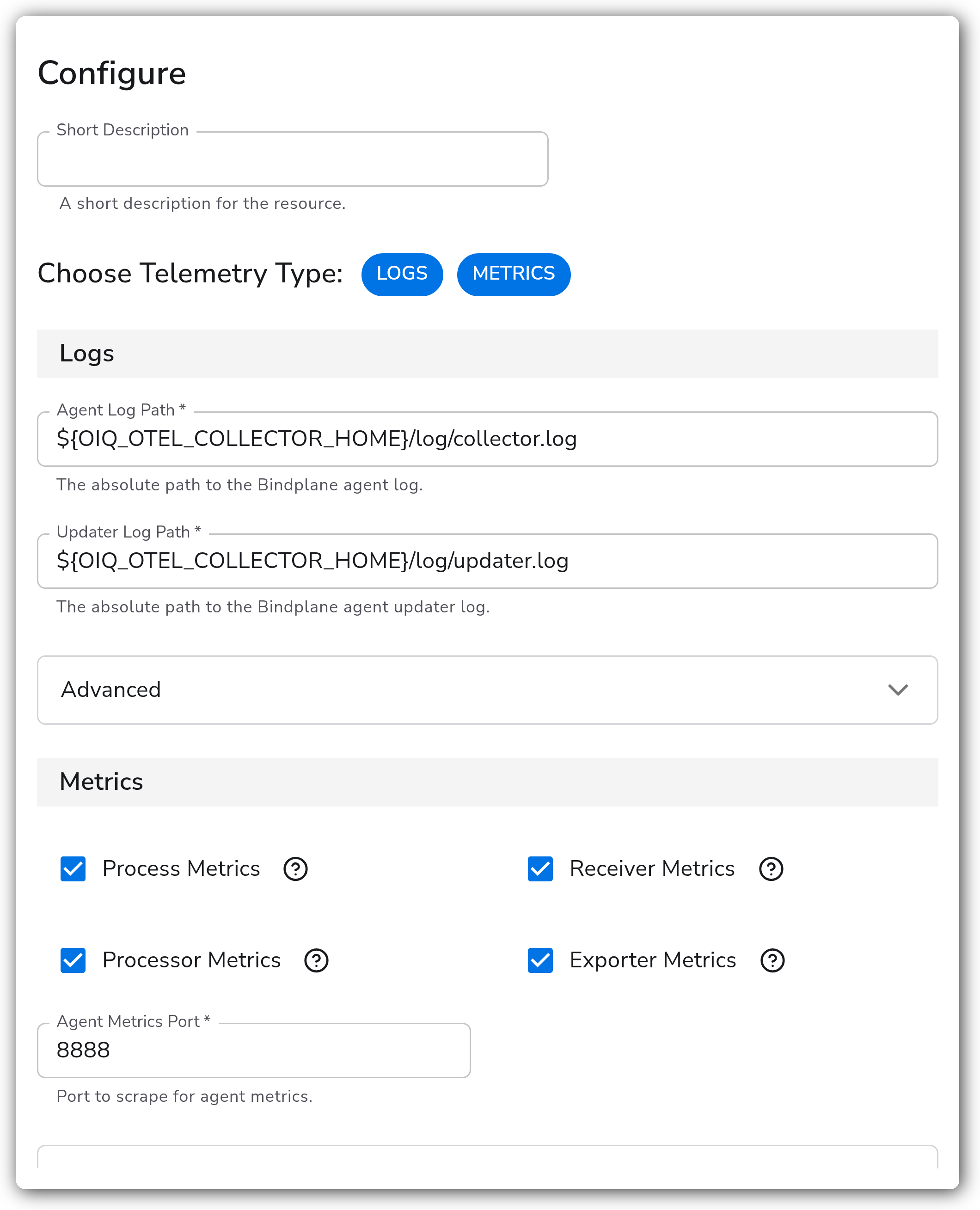
Task: Click the Updater Log Path field
Action: [x=488, y=561]
